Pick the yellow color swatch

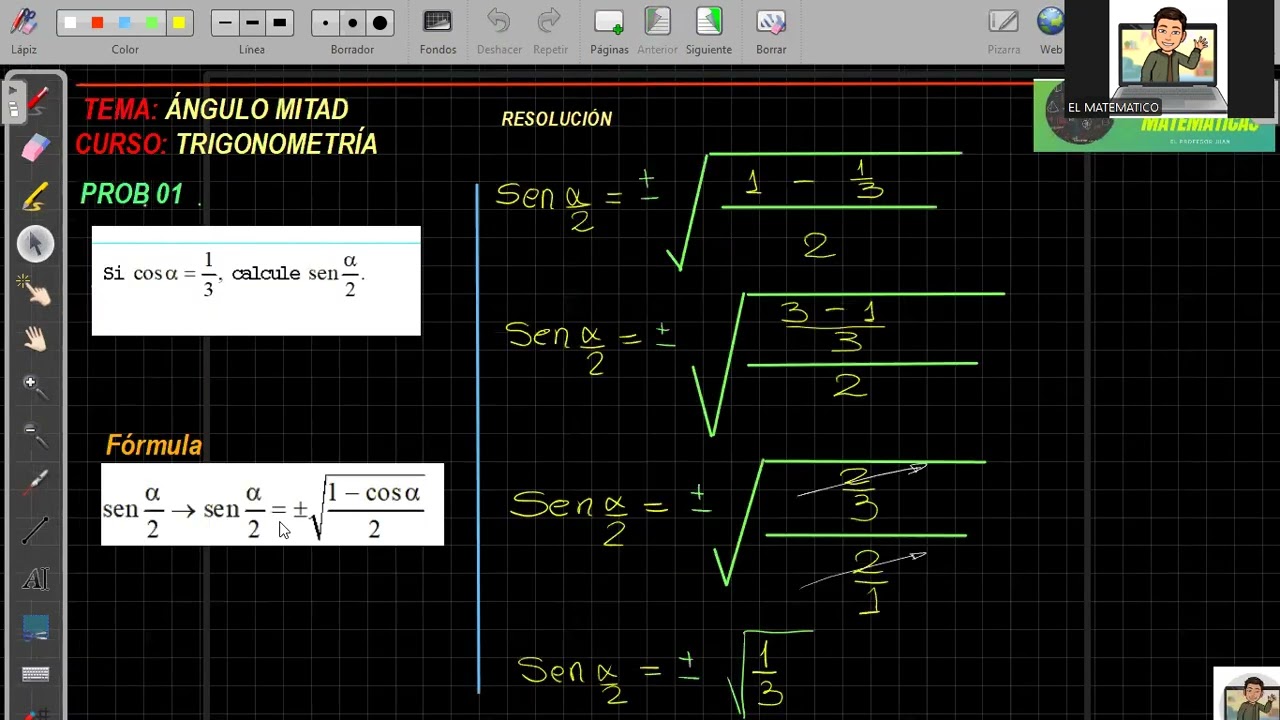178,23
